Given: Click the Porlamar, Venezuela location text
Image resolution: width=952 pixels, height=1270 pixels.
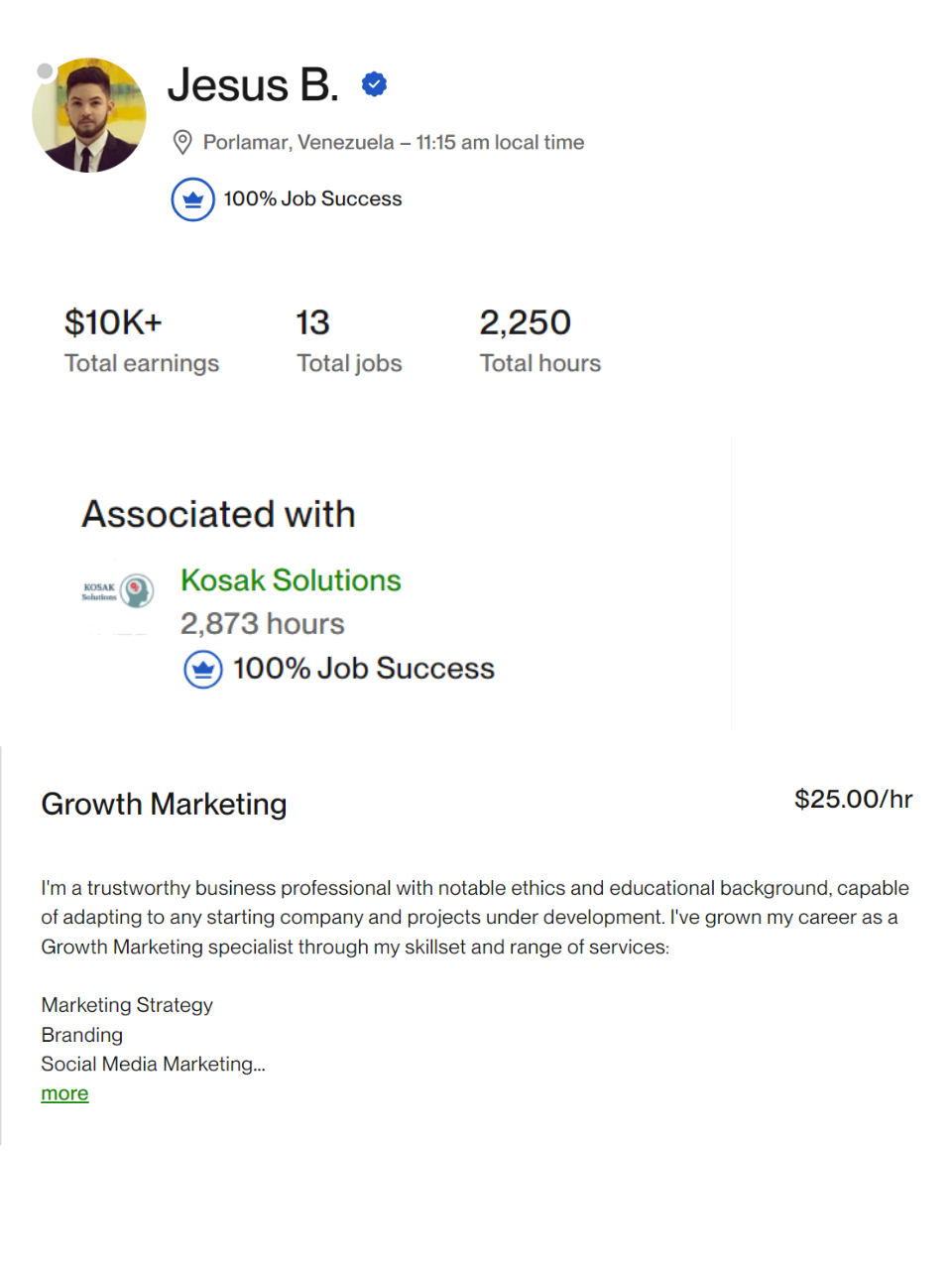Looking at the screenshot, I should pyautogui.click(x=298, y=143).
